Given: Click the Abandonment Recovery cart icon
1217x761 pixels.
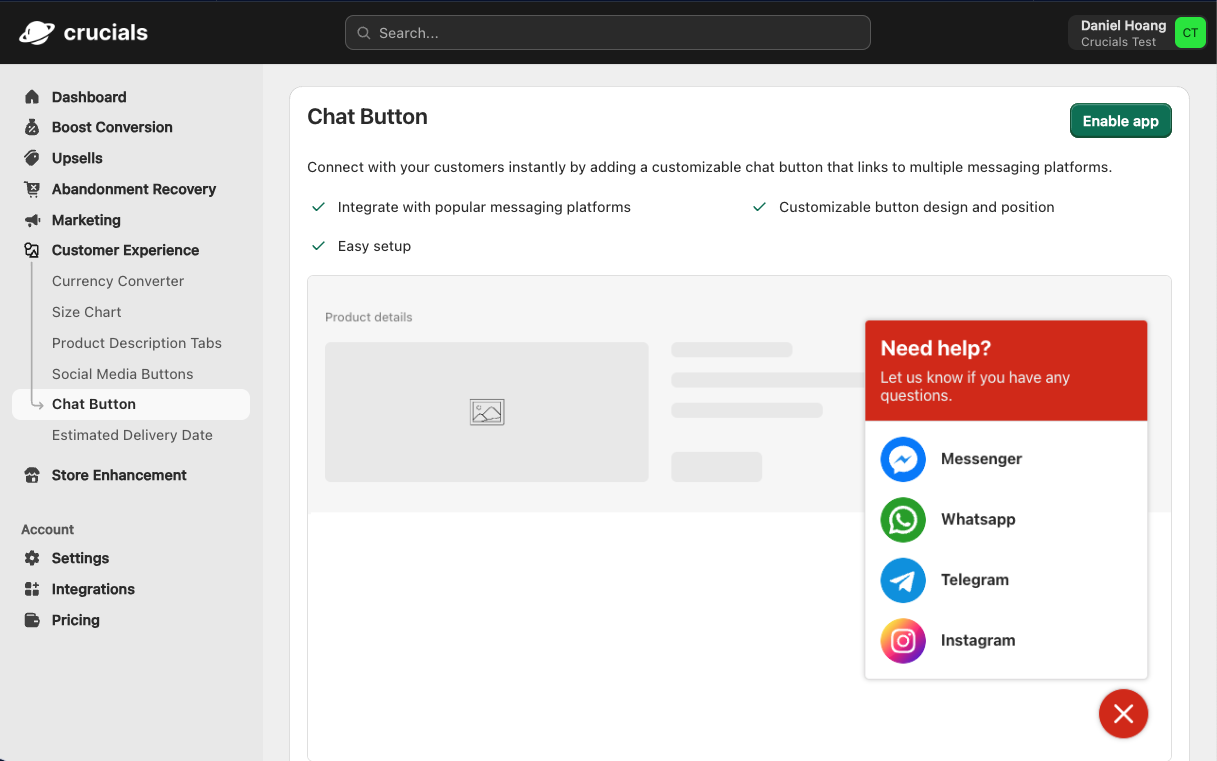Looking at the screenshot, I should [32, 189].
